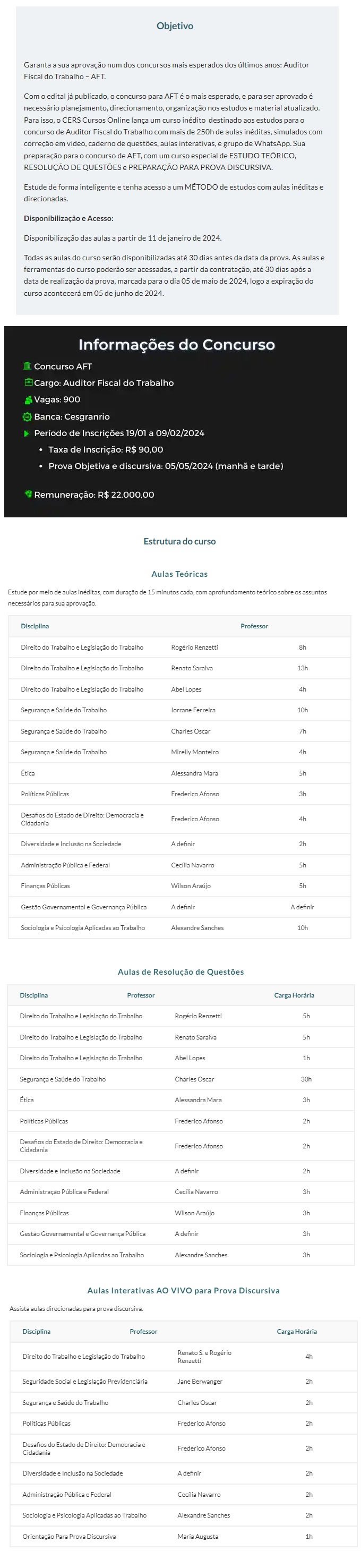
Task: Click Aulas Interativas AO VIVO heading
Action: click(183, 1290)
